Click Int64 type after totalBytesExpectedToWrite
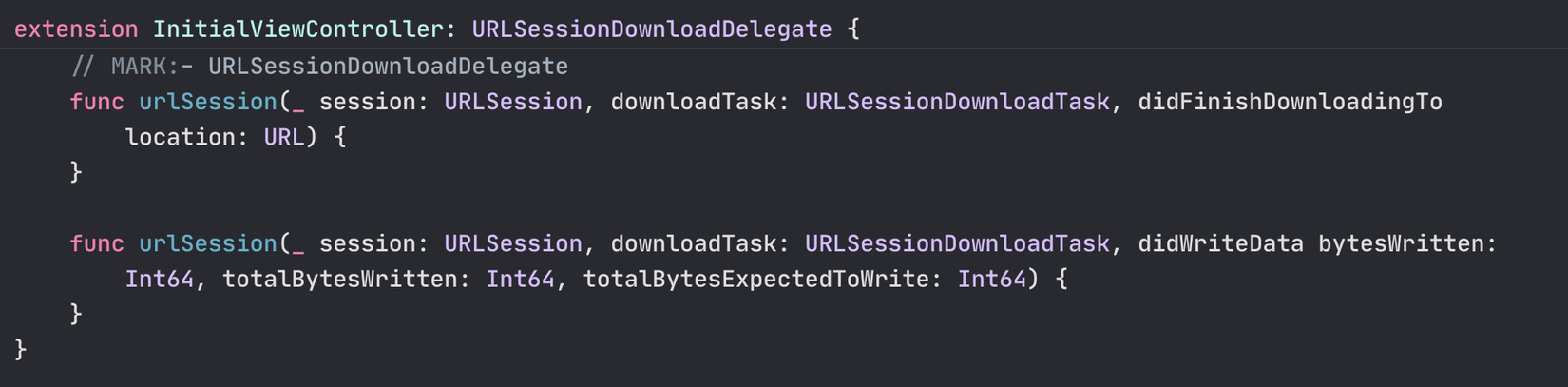The image size is (1568, 387). tap(991, 280)
